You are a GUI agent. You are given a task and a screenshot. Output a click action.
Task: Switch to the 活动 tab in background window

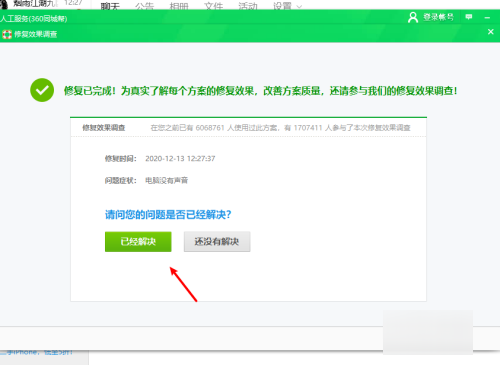click(248, 6)
